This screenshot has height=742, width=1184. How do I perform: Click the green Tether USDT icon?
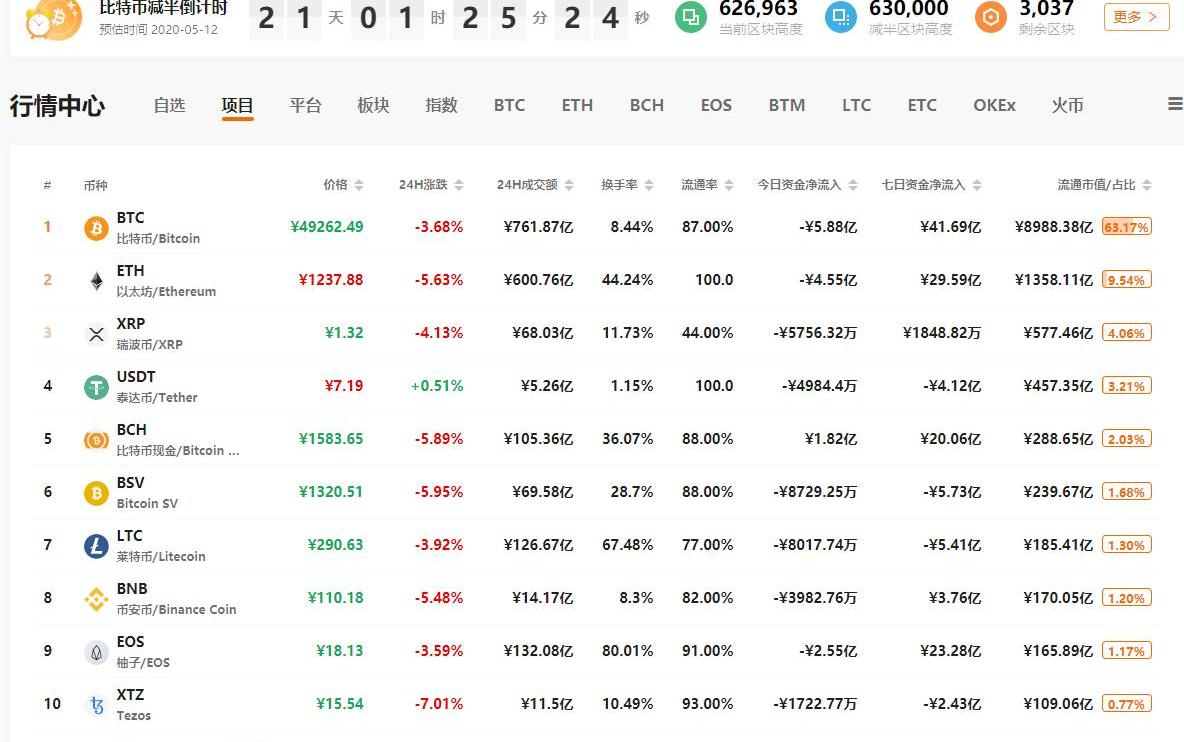pos(96,387)
